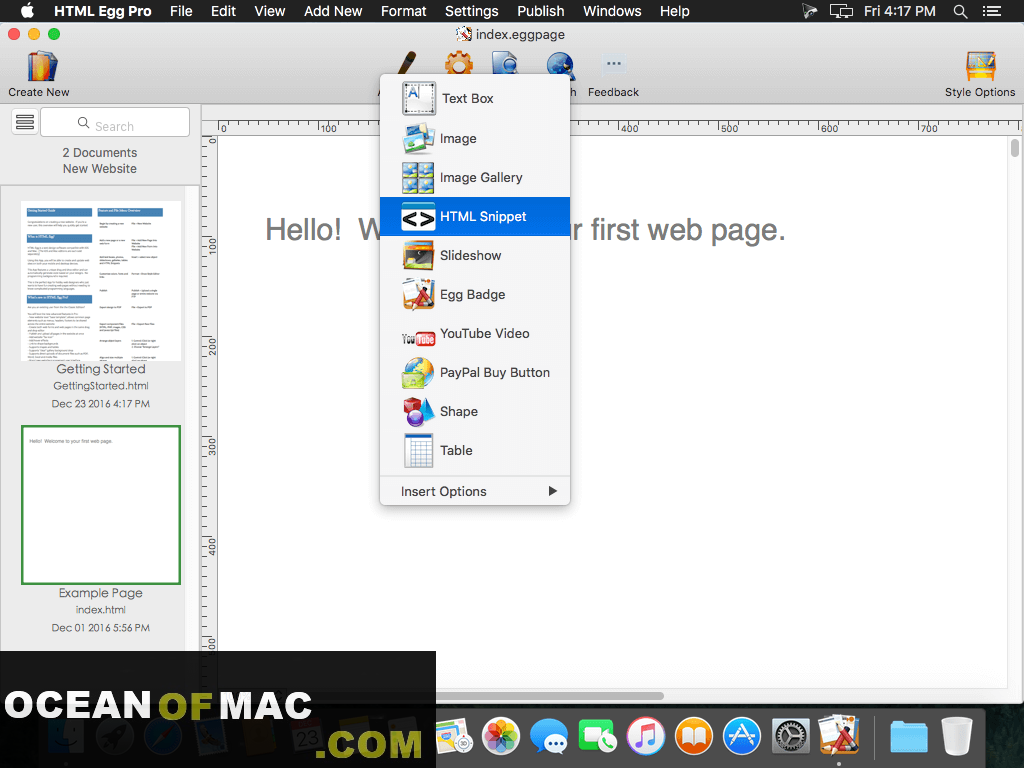Open iTunes from the Dock
Image resolution: width=1024 pixels, height=768 pixels.
(x=645, y=736)
